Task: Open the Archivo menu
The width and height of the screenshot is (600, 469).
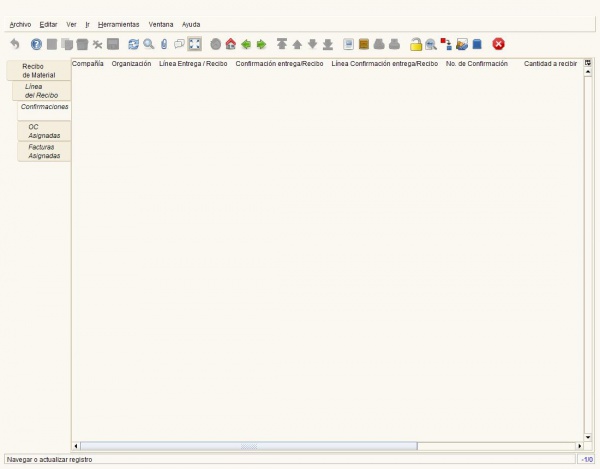Action: 20,23
